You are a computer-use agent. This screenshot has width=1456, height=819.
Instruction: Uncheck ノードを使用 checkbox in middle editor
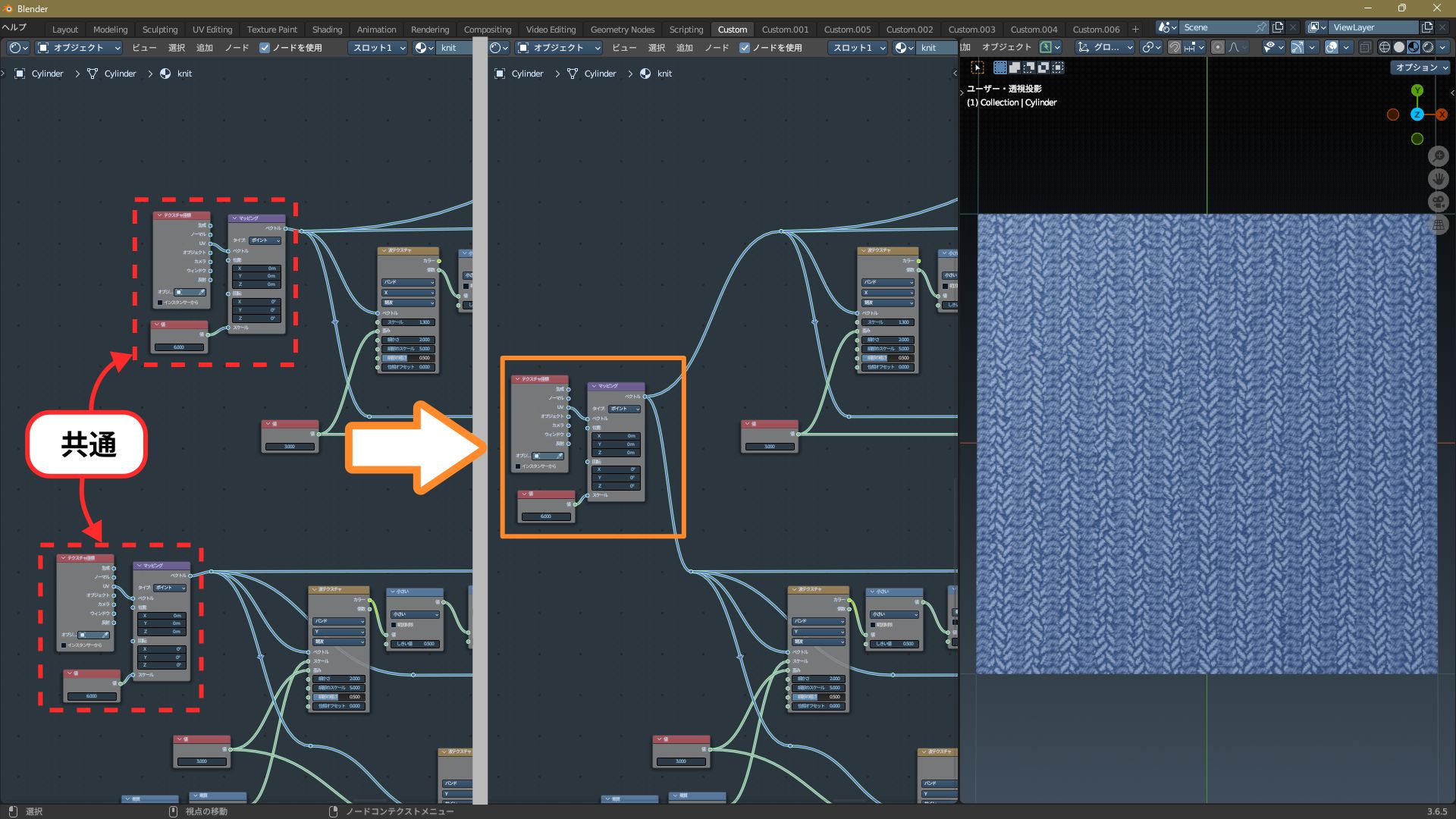(x=745, y=48)
